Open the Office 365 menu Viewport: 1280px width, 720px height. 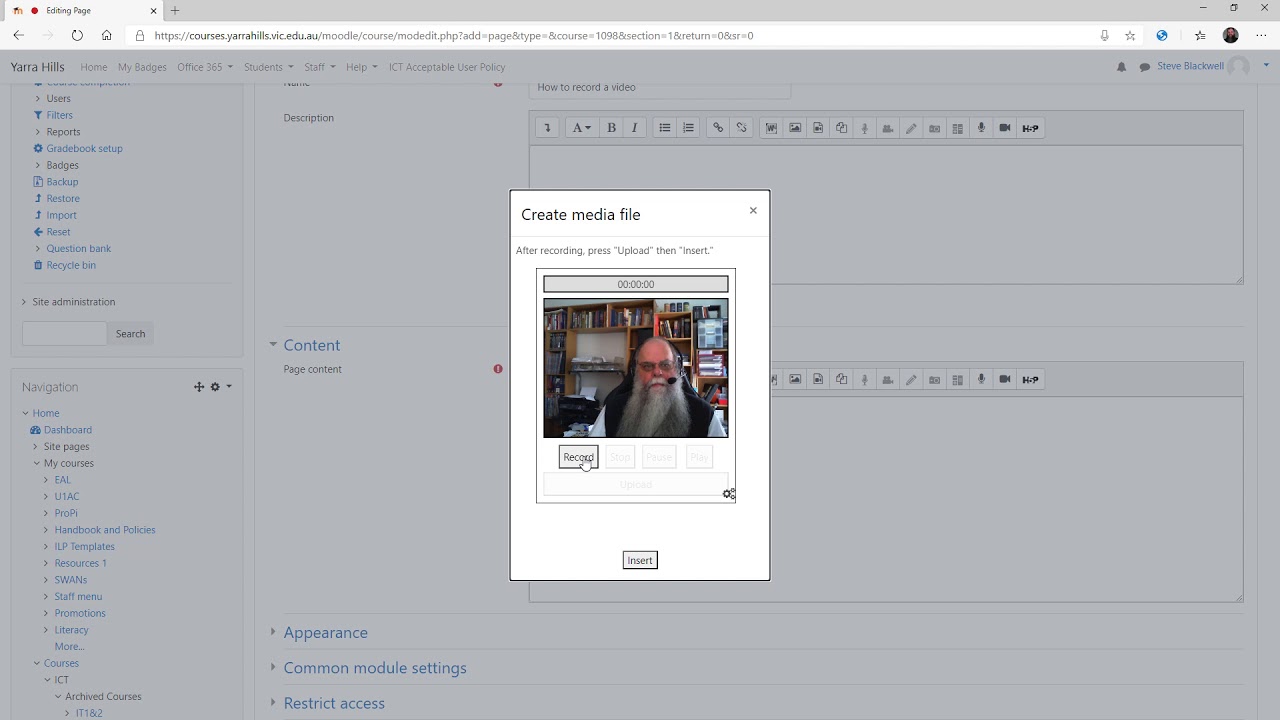[x=205, y=67]
